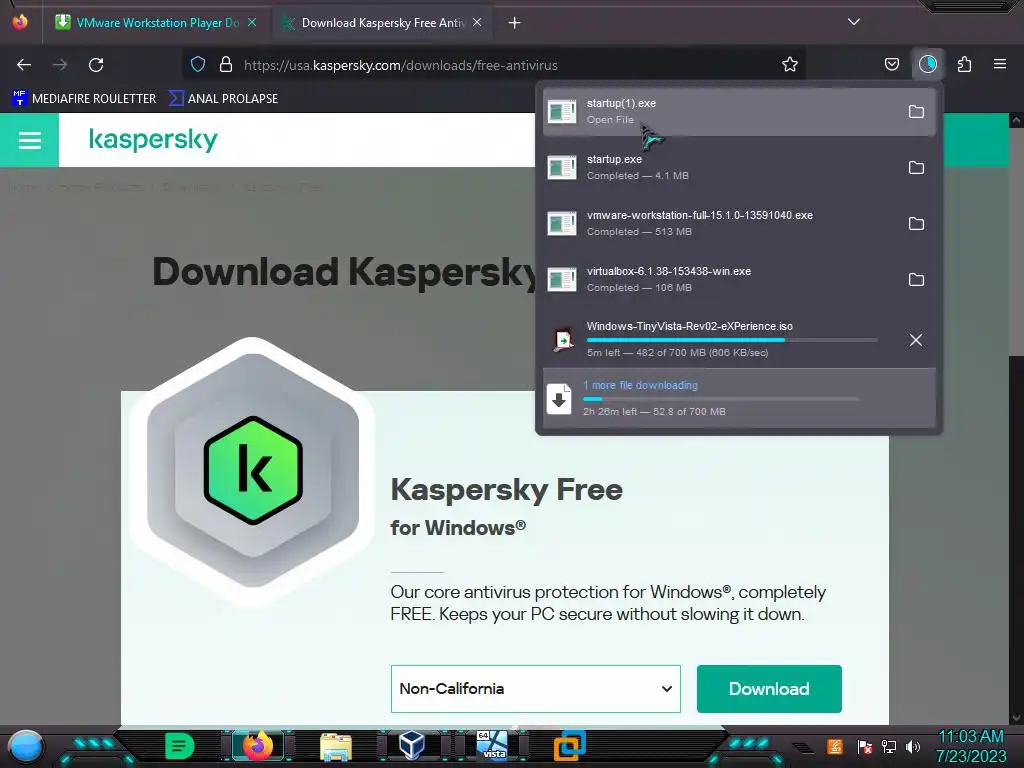Open the Windows Start orb
Viewport: 1024px width, 768px height.
click(26, 746)
